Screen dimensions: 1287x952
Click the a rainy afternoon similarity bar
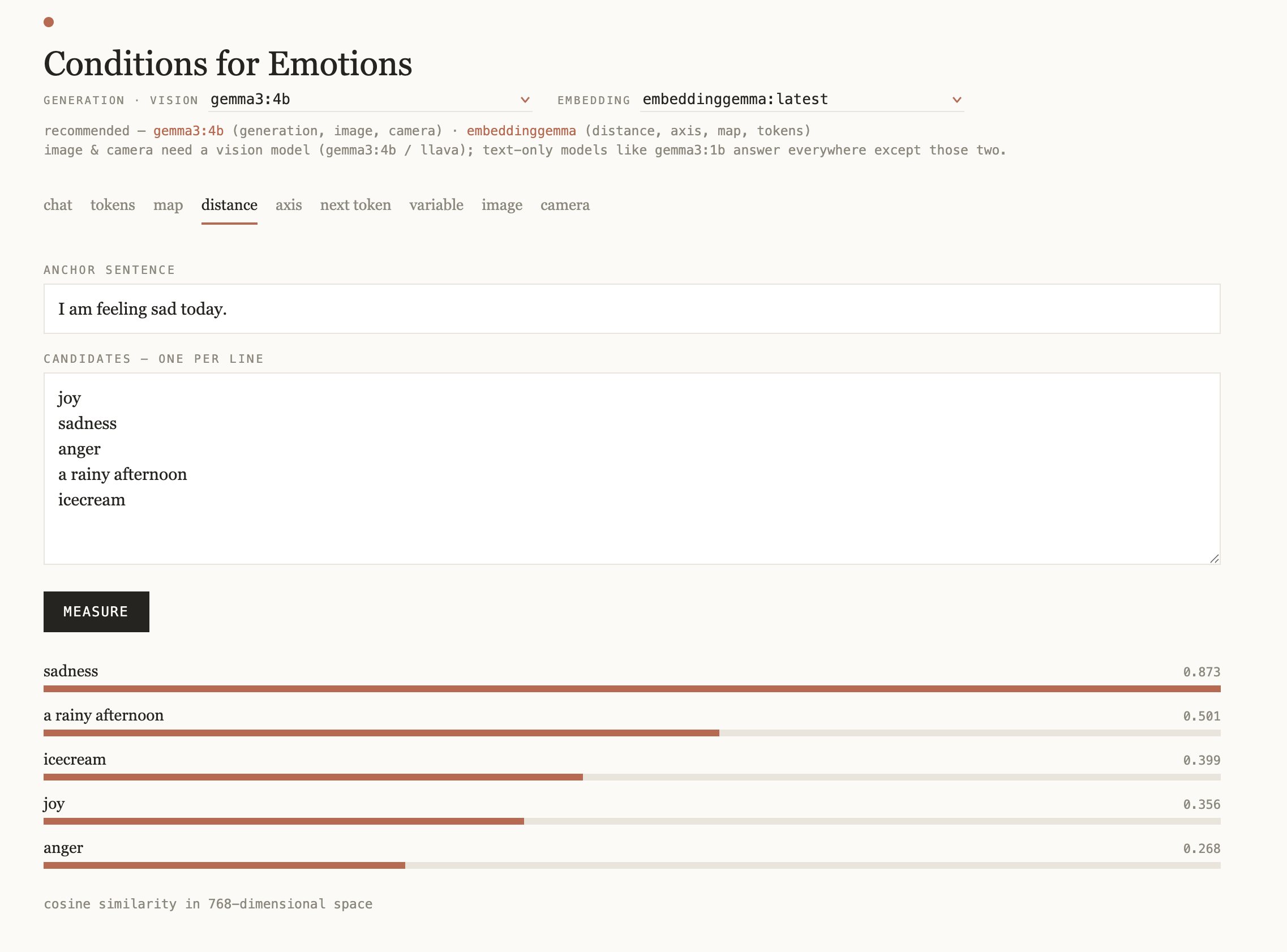pyautogui.click(x=632, y=733)
